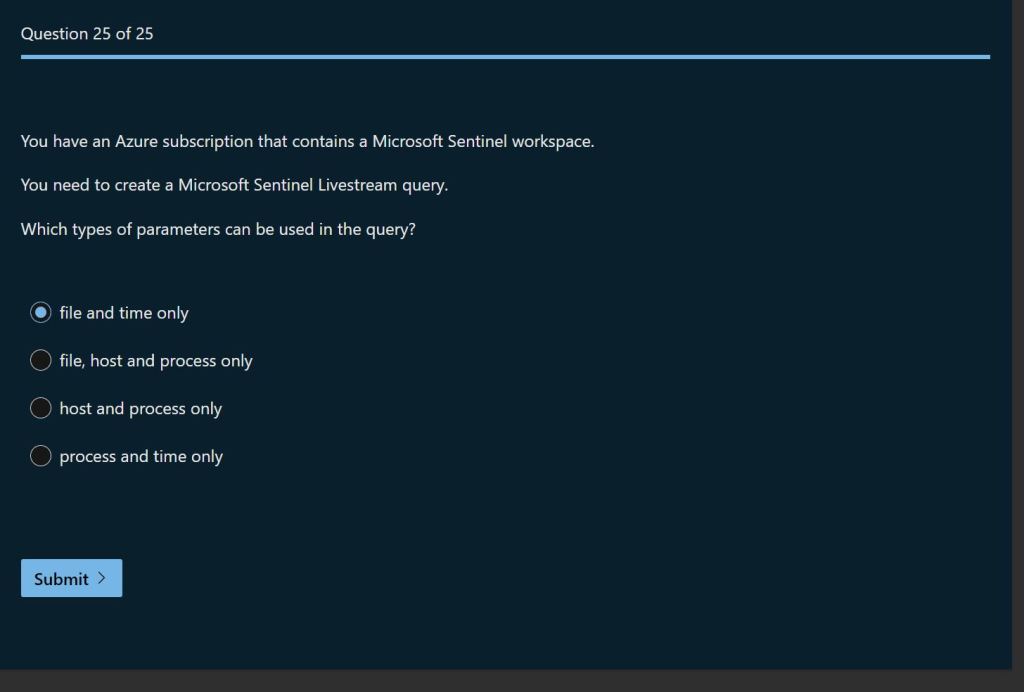Click the "create a Microsoft Sentinel Livestream query" sentence
Viewport: 1024px width, 692px height.
click(234, 186)
